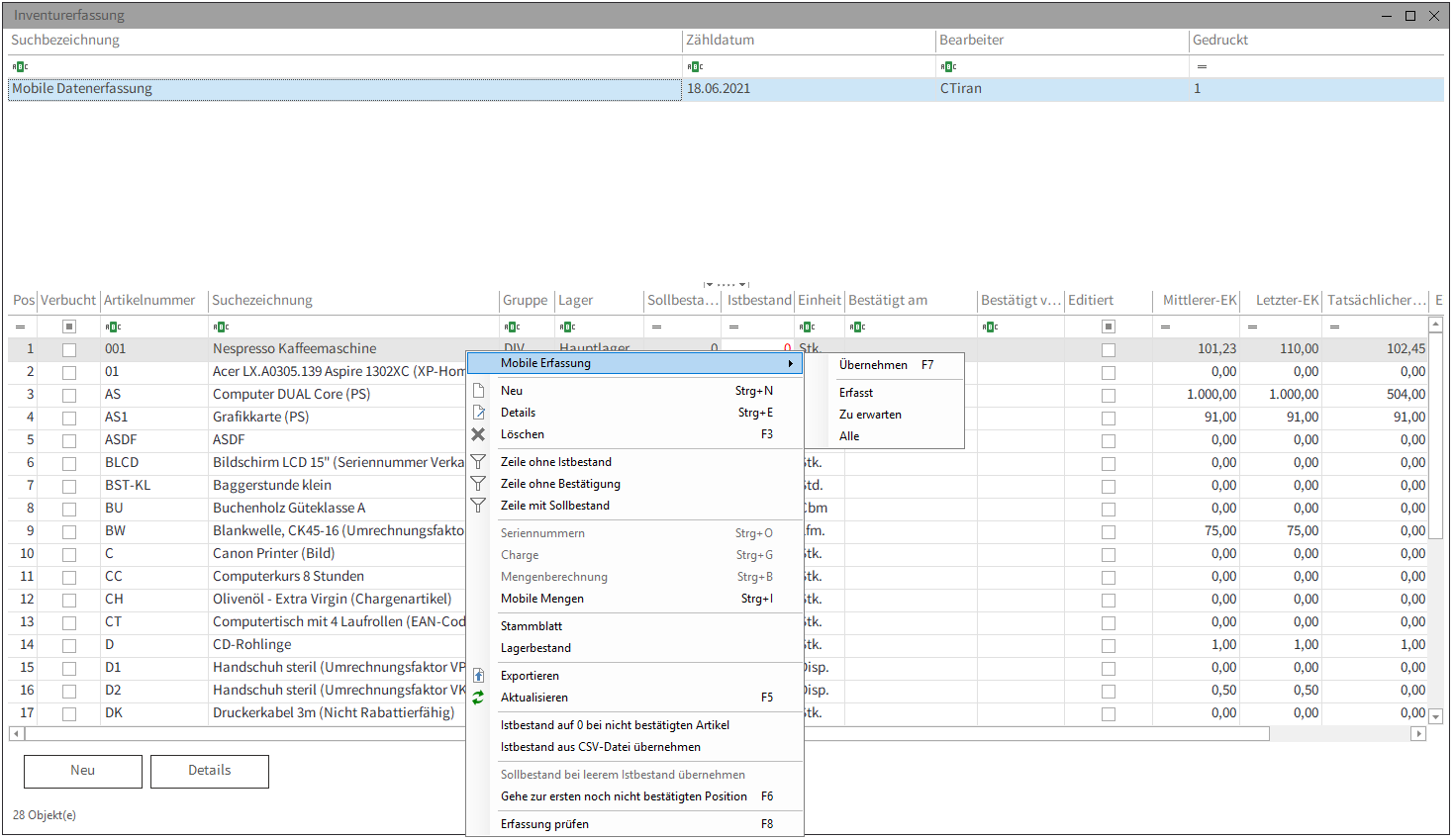1454x840 pixels.
Task: Click the edit icon beside Details menu entry
Action: 478,413
